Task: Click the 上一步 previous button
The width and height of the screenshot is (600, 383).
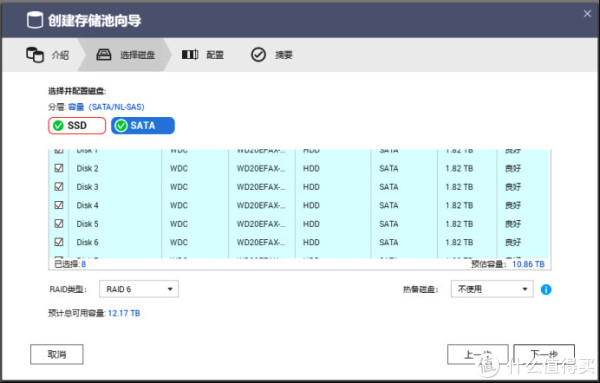Action: [478, 354]
